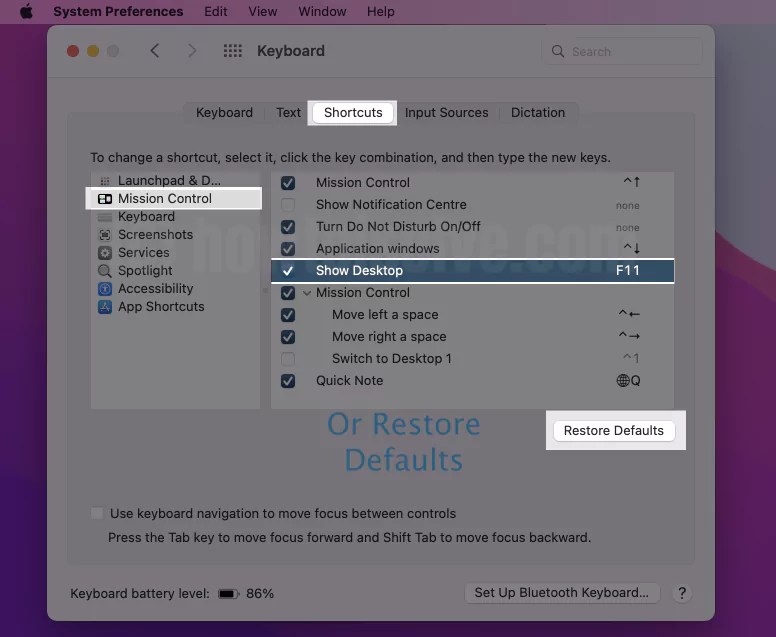Click the 'Application windows' row label
Image resolution: width=776 pixels, height=637 pixels.
(378, 248)
